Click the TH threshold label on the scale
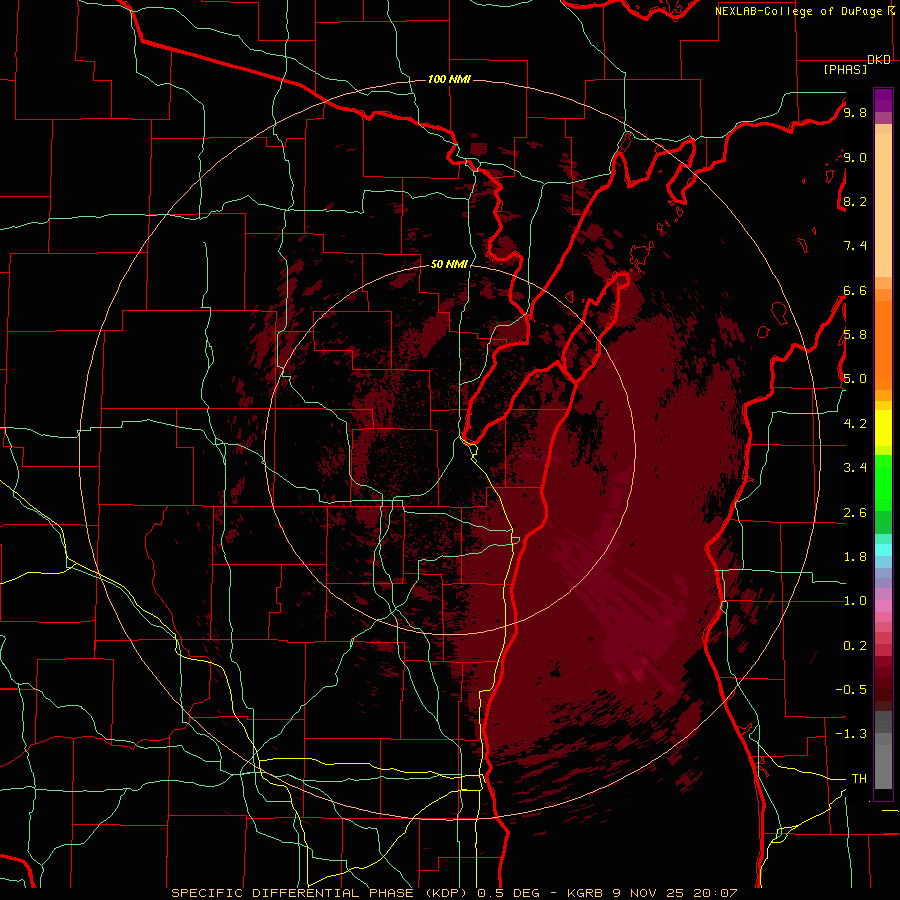Image resolution: width=900 pixels, height=900 pixels. pyautogui.click(x=859, y=779)
